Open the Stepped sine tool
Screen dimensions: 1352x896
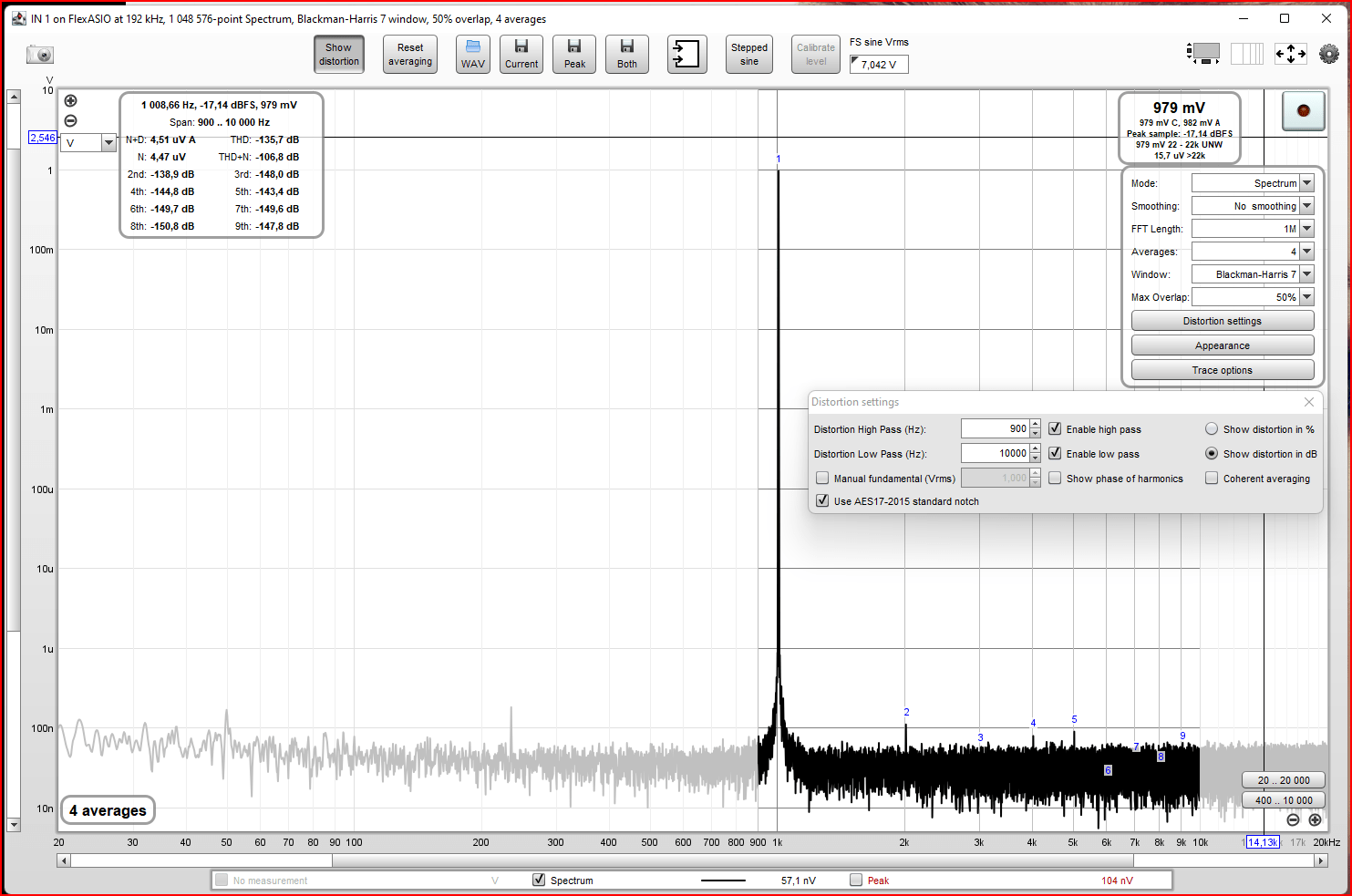749,55
